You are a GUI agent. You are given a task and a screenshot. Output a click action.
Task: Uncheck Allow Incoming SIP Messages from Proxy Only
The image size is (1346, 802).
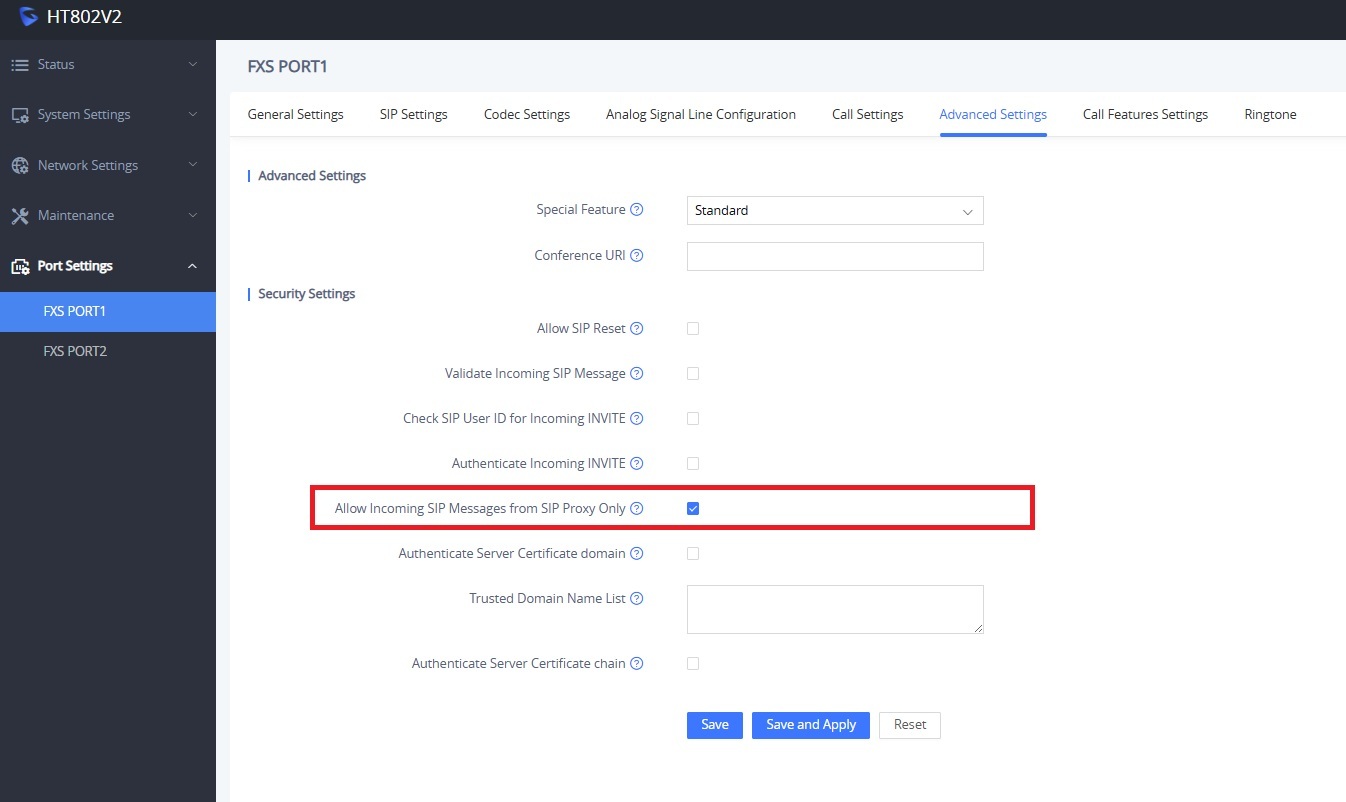pos(693,509)
